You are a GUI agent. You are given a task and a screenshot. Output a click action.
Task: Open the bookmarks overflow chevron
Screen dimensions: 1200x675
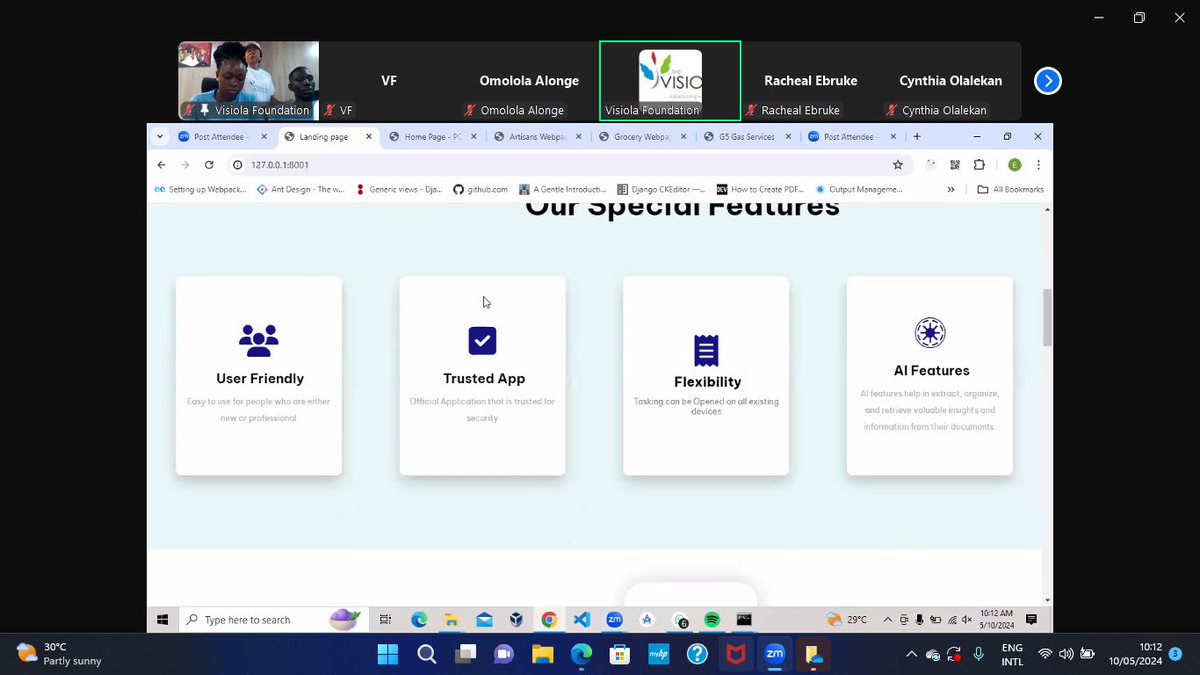tap(951, 189)
